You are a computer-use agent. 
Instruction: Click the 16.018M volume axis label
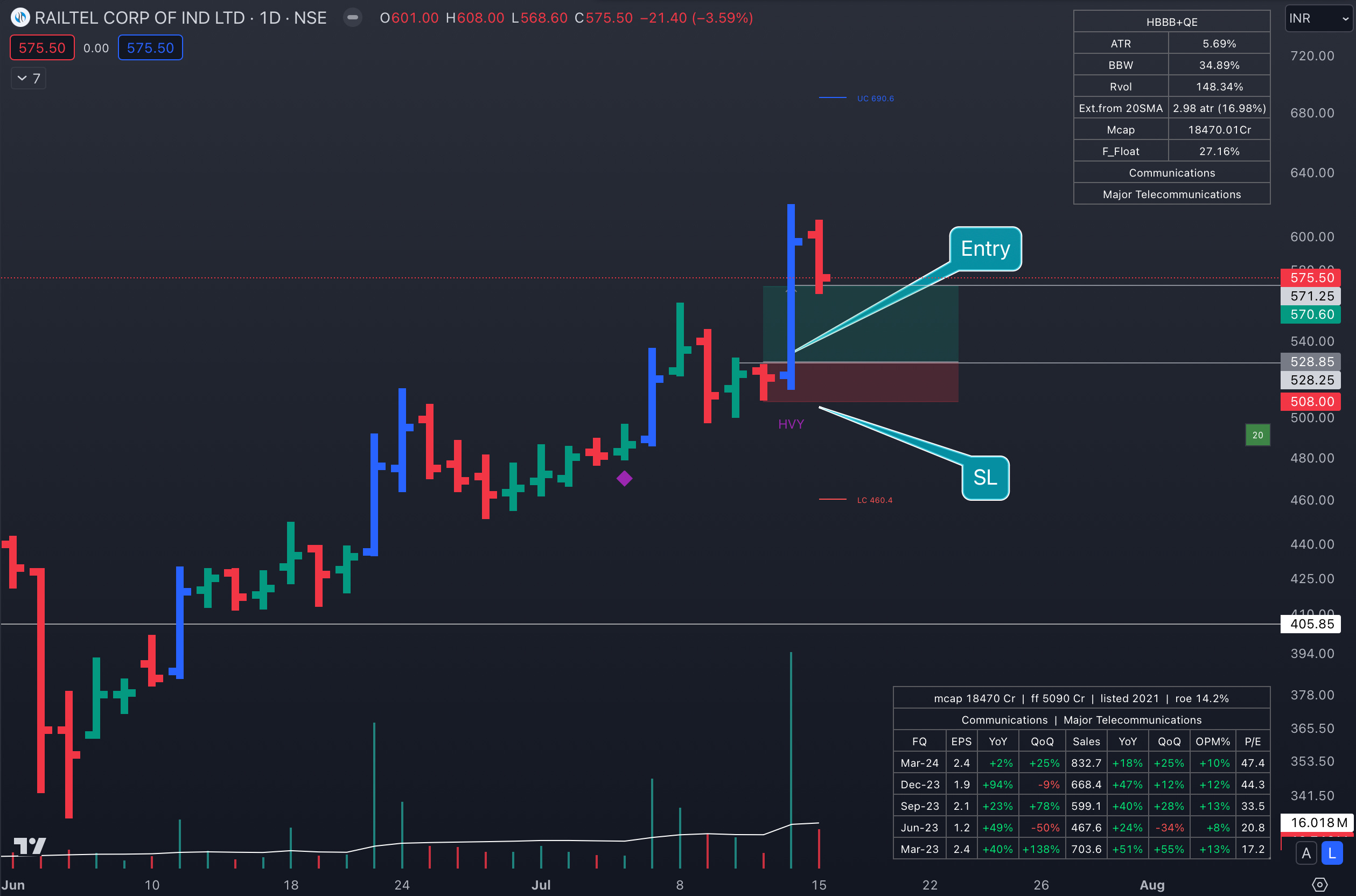tap(1317, 823)
